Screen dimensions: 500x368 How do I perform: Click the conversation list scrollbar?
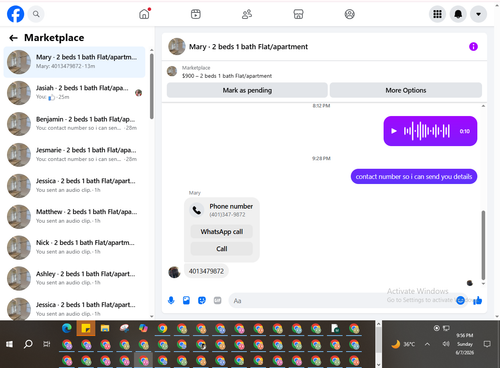pos(152,86)
